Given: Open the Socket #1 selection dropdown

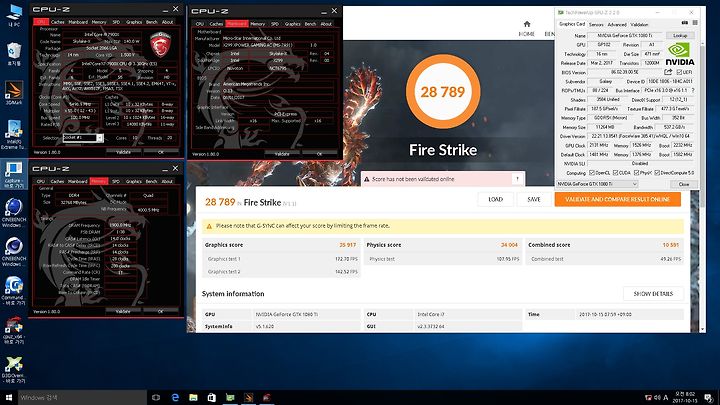Looking at the screenshot, I should click(x=83, y=138).
